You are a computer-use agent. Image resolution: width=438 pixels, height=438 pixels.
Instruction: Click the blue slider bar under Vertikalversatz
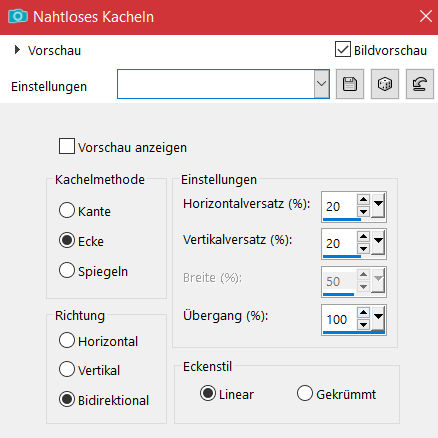tap(342, 257)
